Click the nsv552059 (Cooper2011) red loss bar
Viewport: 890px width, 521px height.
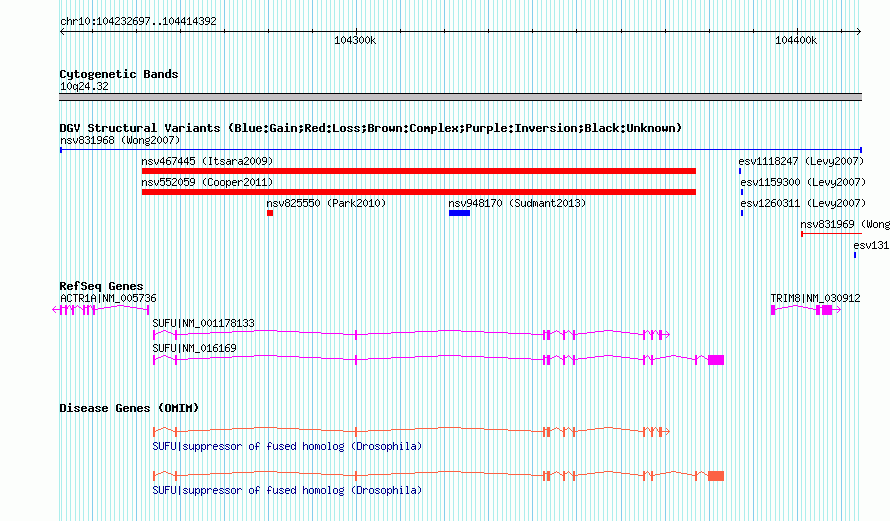click(419, 192)
